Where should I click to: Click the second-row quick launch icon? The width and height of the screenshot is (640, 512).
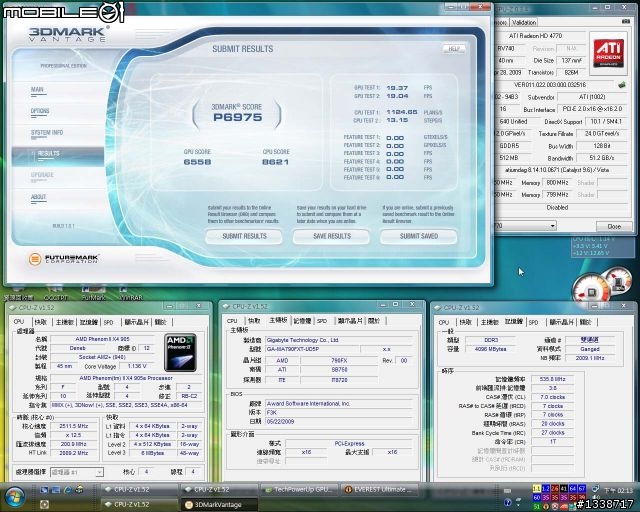[x=44, y=504]
